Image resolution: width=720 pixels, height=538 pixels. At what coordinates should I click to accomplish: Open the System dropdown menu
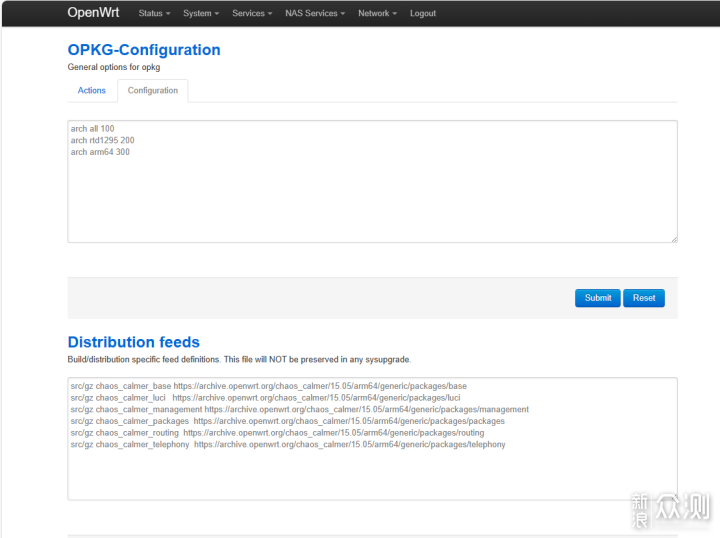coord(201,13)
